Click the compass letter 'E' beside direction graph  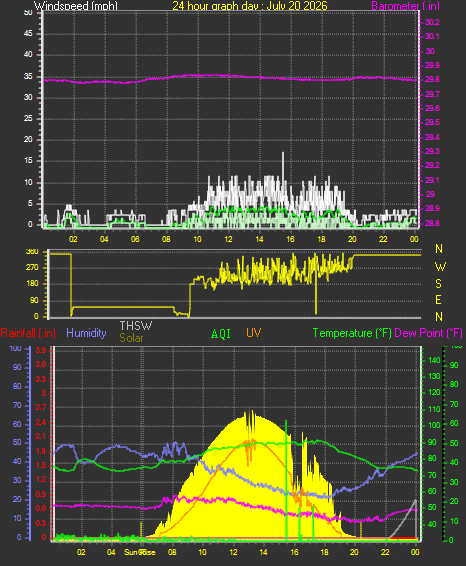point(438,300)
